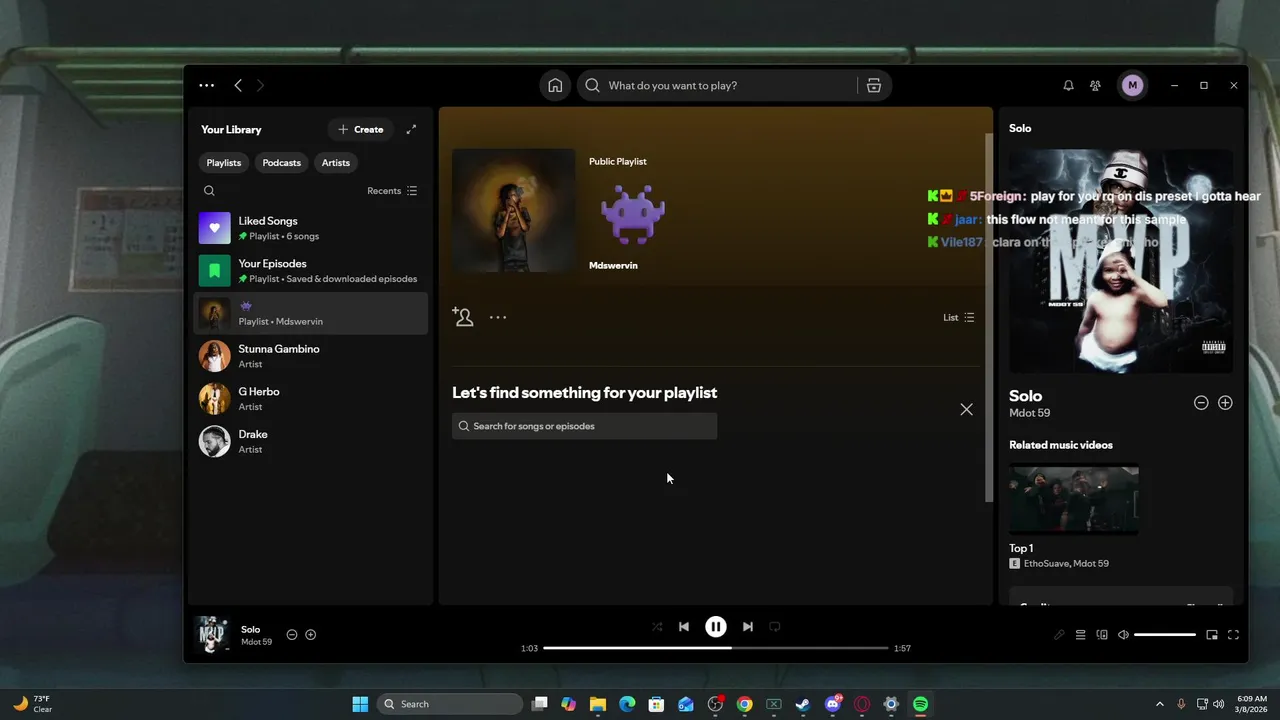The image size is (1280, 720).
Task: Open Friend Activity icon
Action: [x=1095, y=86]
